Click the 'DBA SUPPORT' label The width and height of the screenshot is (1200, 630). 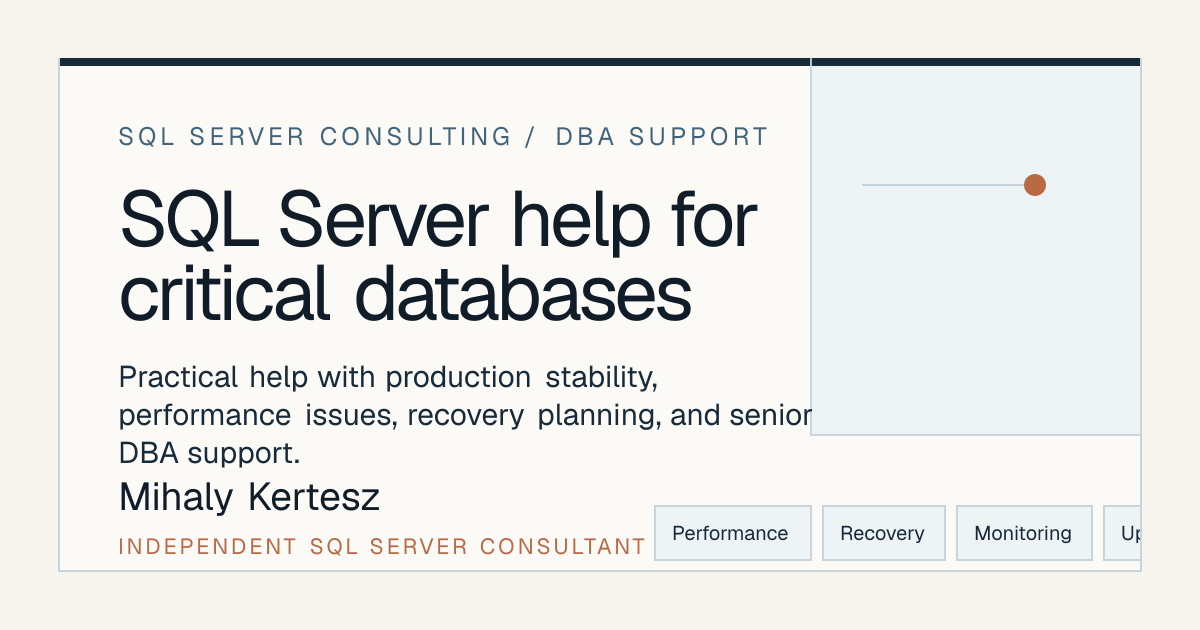[662, 137]
